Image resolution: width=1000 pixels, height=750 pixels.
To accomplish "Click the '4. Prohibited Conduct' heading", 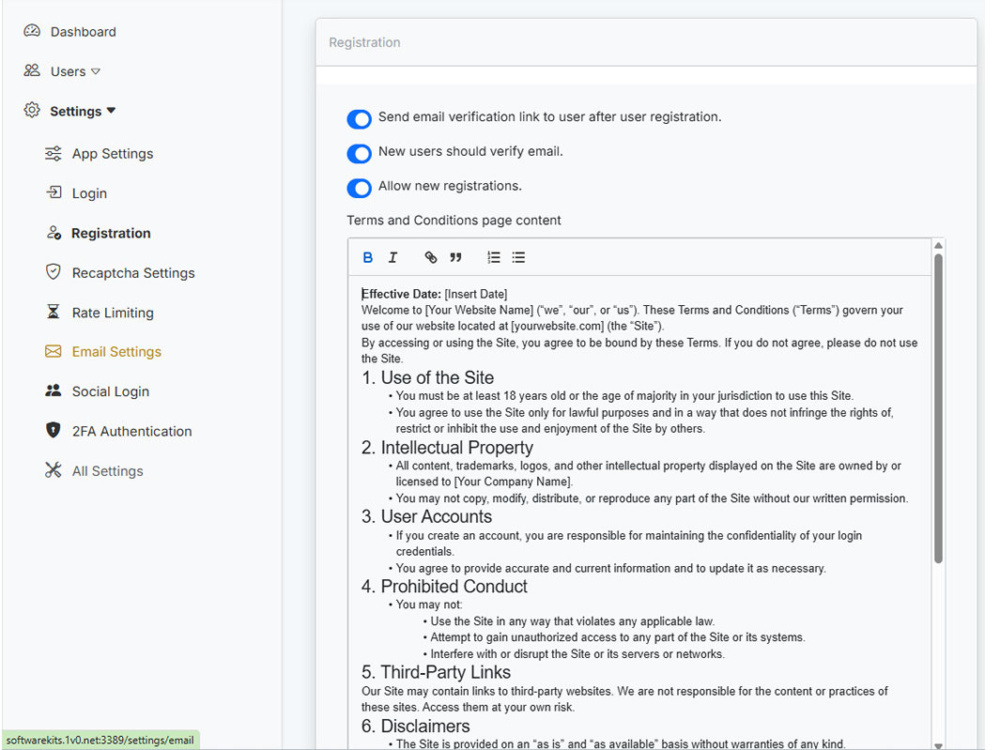I will coord(445,587).
